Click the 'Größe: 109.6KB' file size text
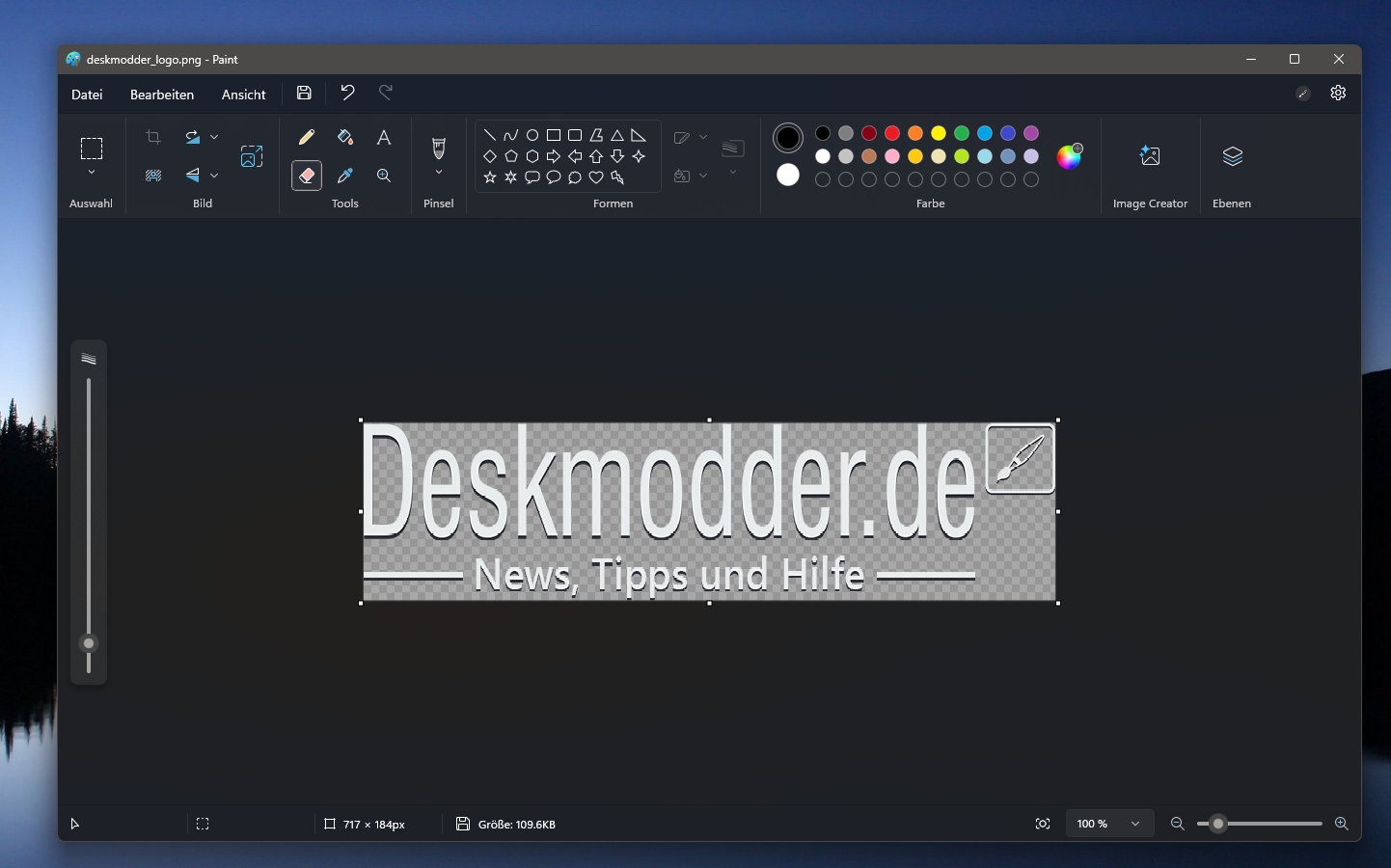Image resolution: width=1391 pixels, height=868 pixels. coord(517,825)
